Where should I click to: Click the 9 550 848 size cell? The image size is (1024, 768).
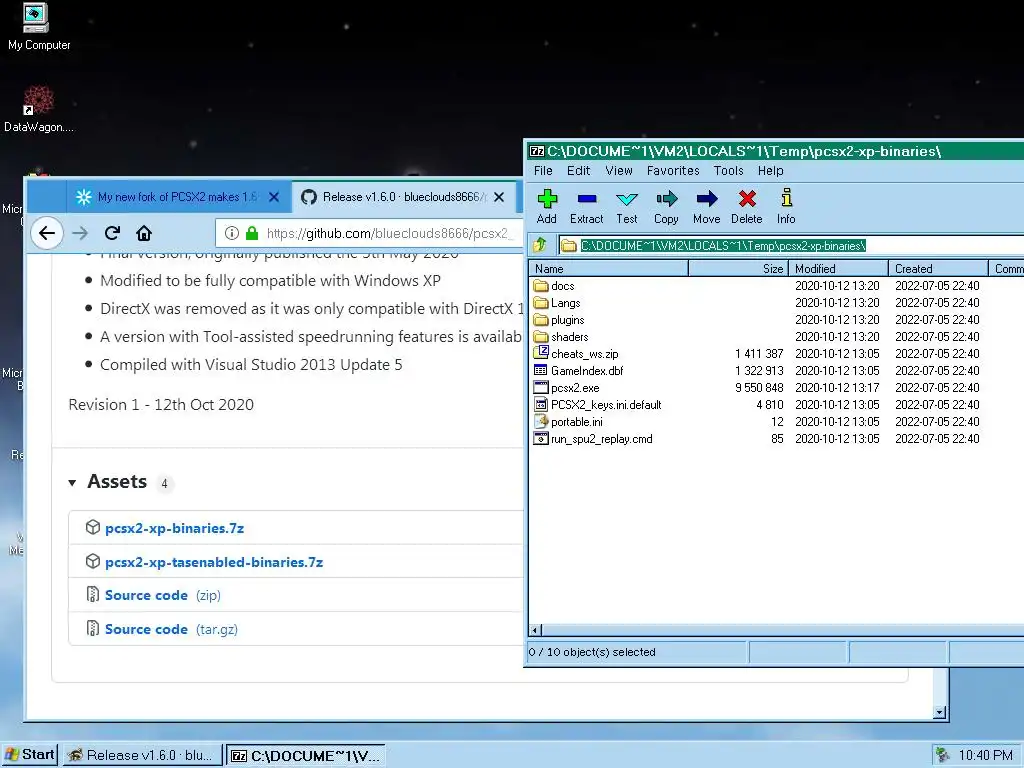[759, 387]
